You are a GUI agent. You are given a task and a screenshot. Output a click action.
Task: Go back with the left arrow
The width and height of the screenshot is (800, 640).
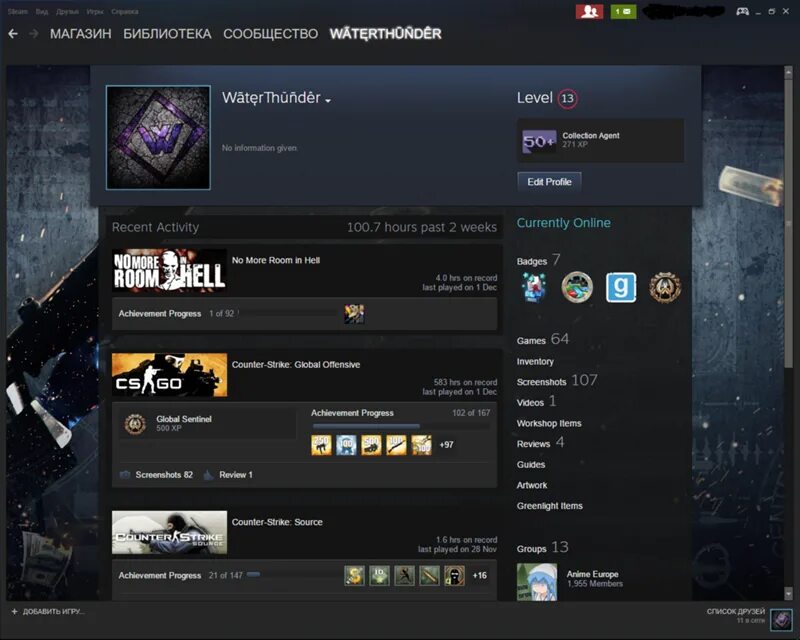13,34
